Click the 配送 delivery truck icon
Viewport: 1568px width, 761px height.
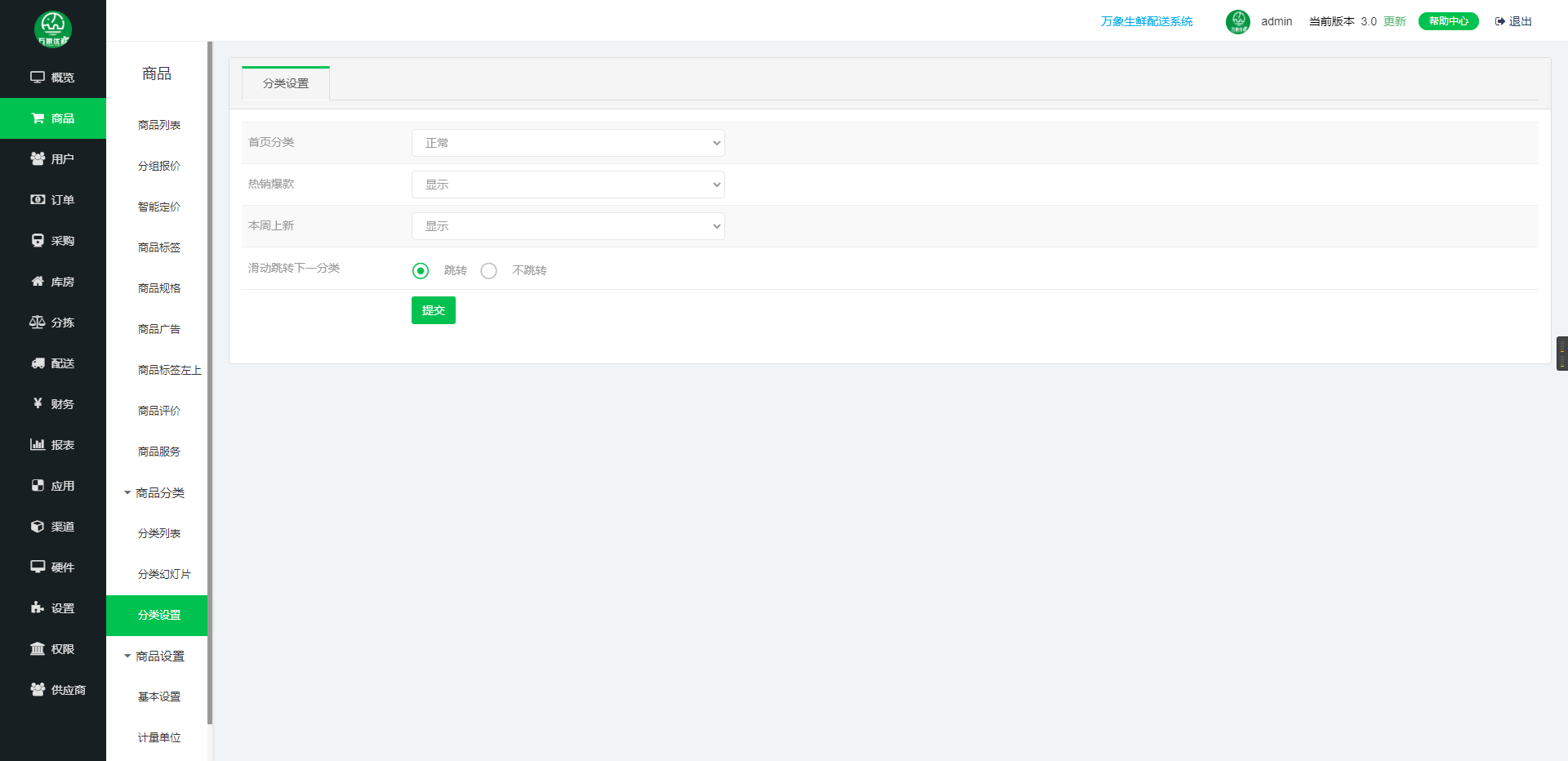tap(38, 363)
